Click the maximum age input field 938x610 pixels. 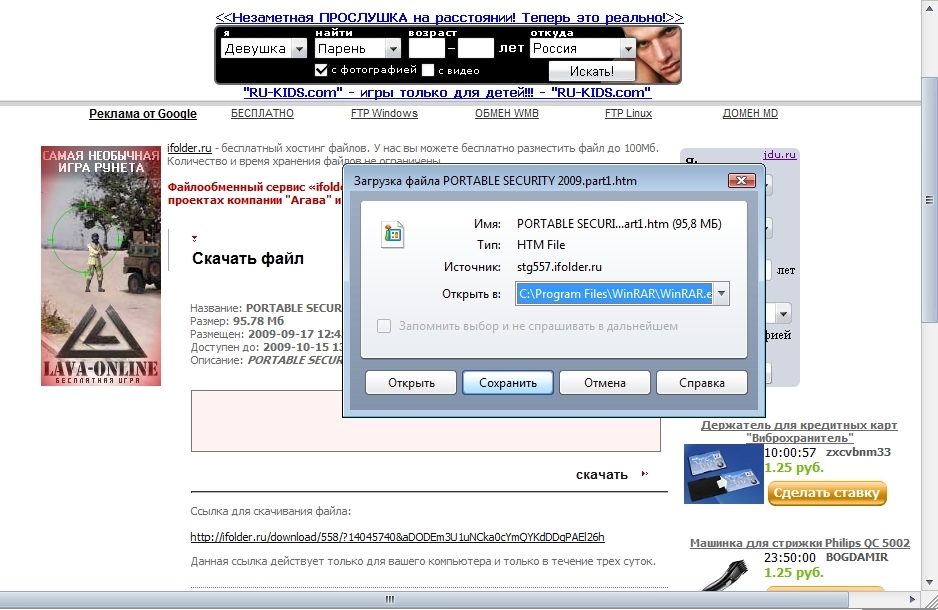coord(476,48)
